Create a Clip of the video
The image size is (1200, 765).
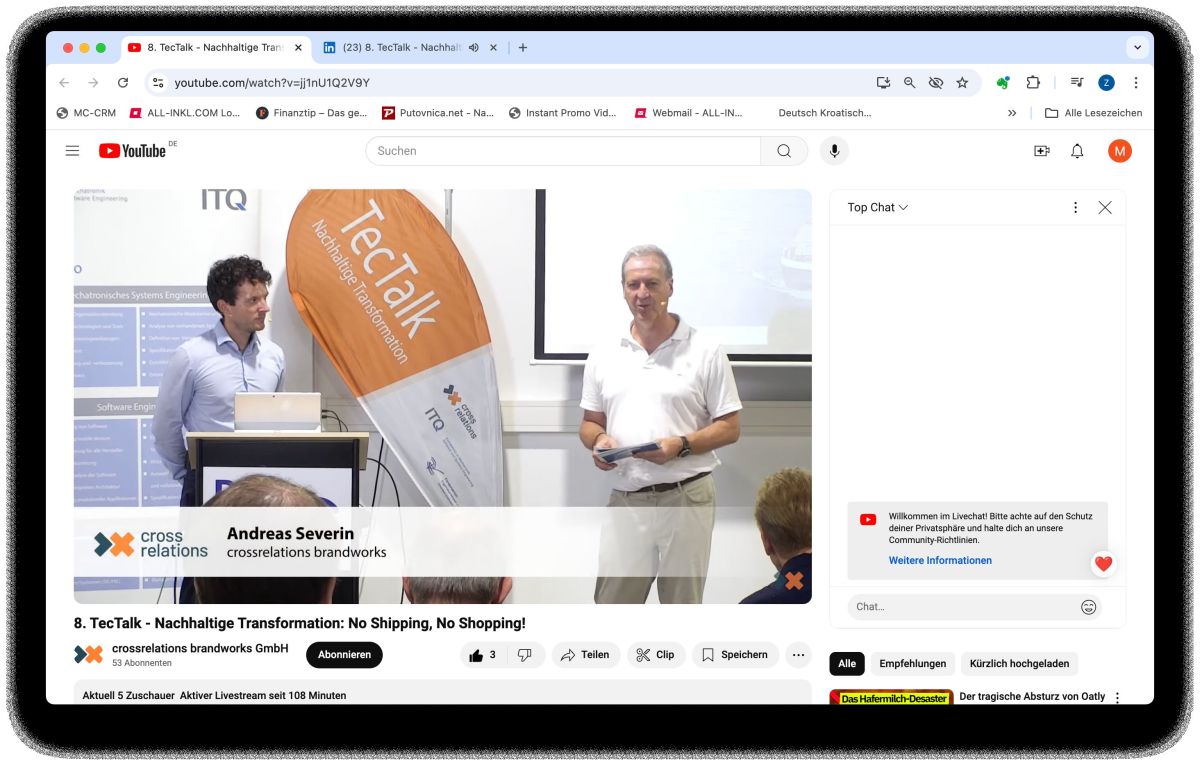pos(656,655)
